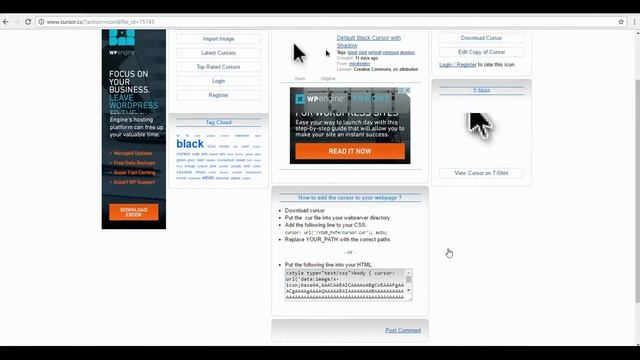Image resolution: width=640 pixels, height=360 pixels.
Task: Select the 'cursor' tag in Tag Cloud
Action: click(183, 154)
